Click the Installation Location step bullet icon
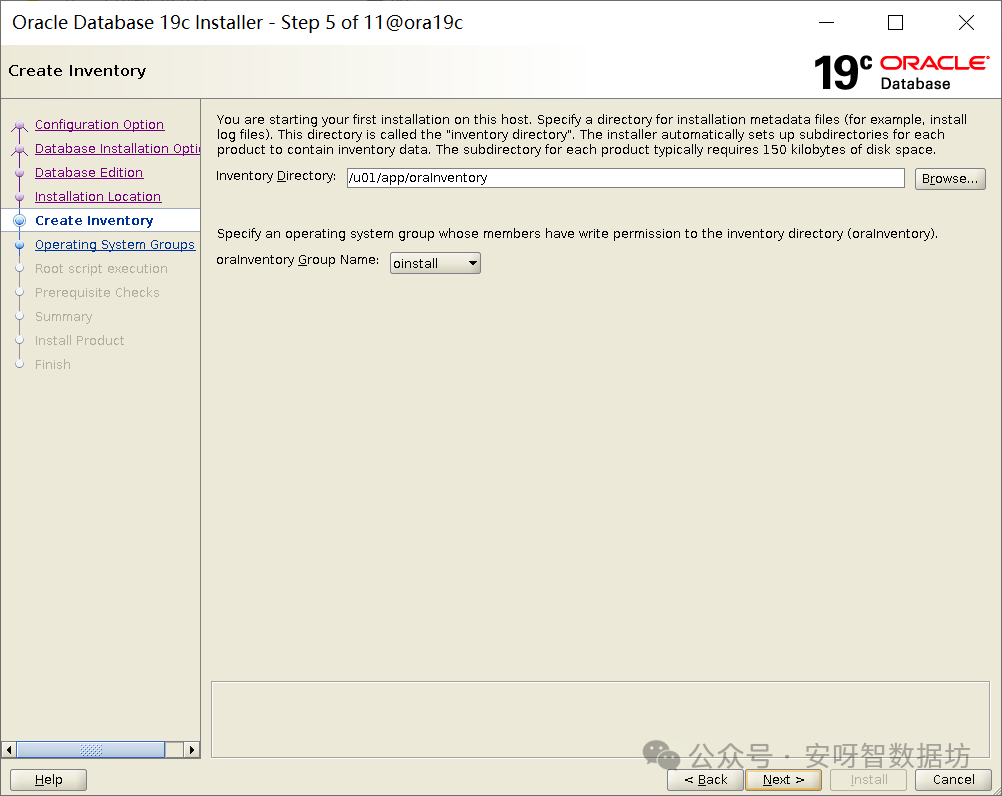Image resolution: width=1002 pixels, height=796 pixels. pos(20,197)
